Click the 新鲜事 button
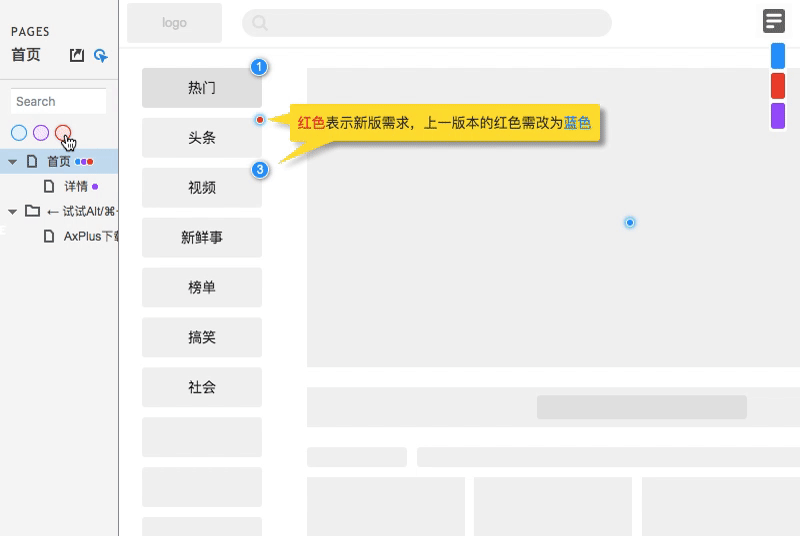This screenshot has height=536, width=800. click(x=202, y=238)
